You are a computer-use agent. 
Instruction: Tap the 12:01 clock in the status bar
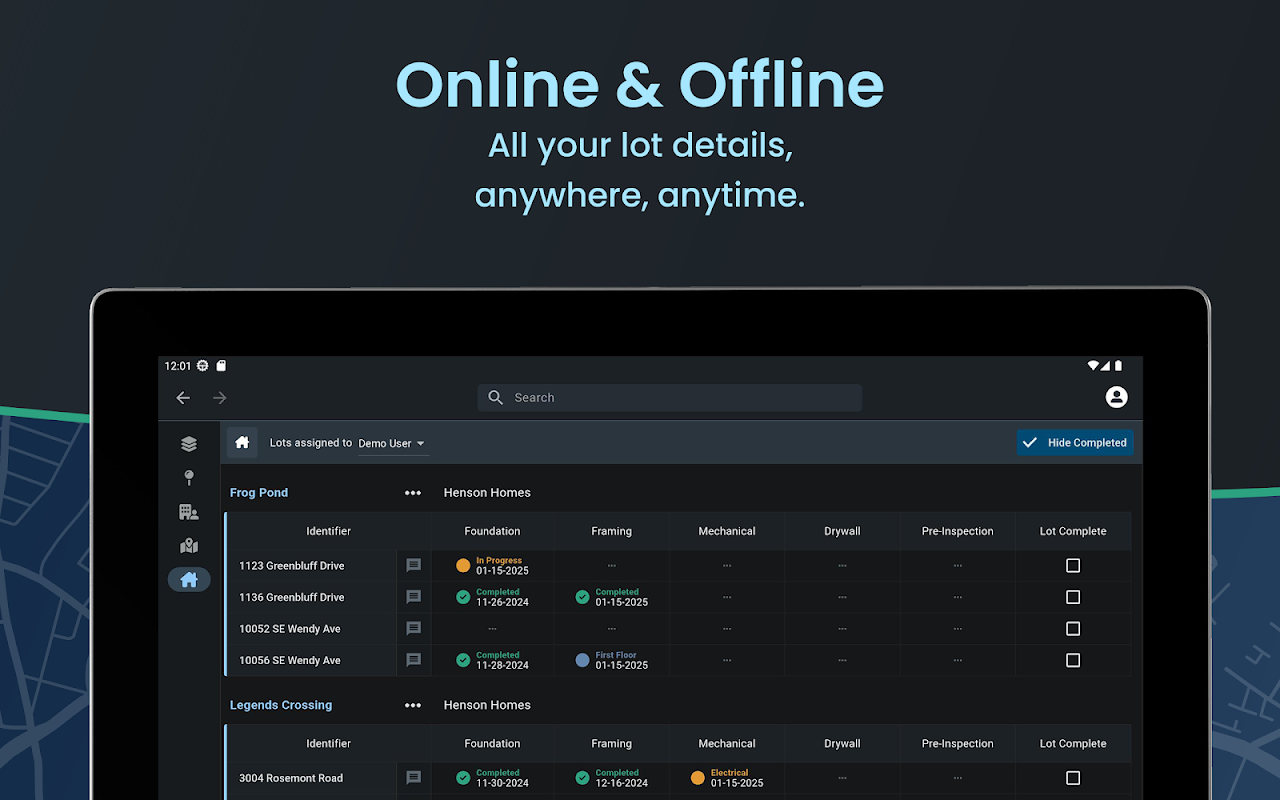point(178,366)
